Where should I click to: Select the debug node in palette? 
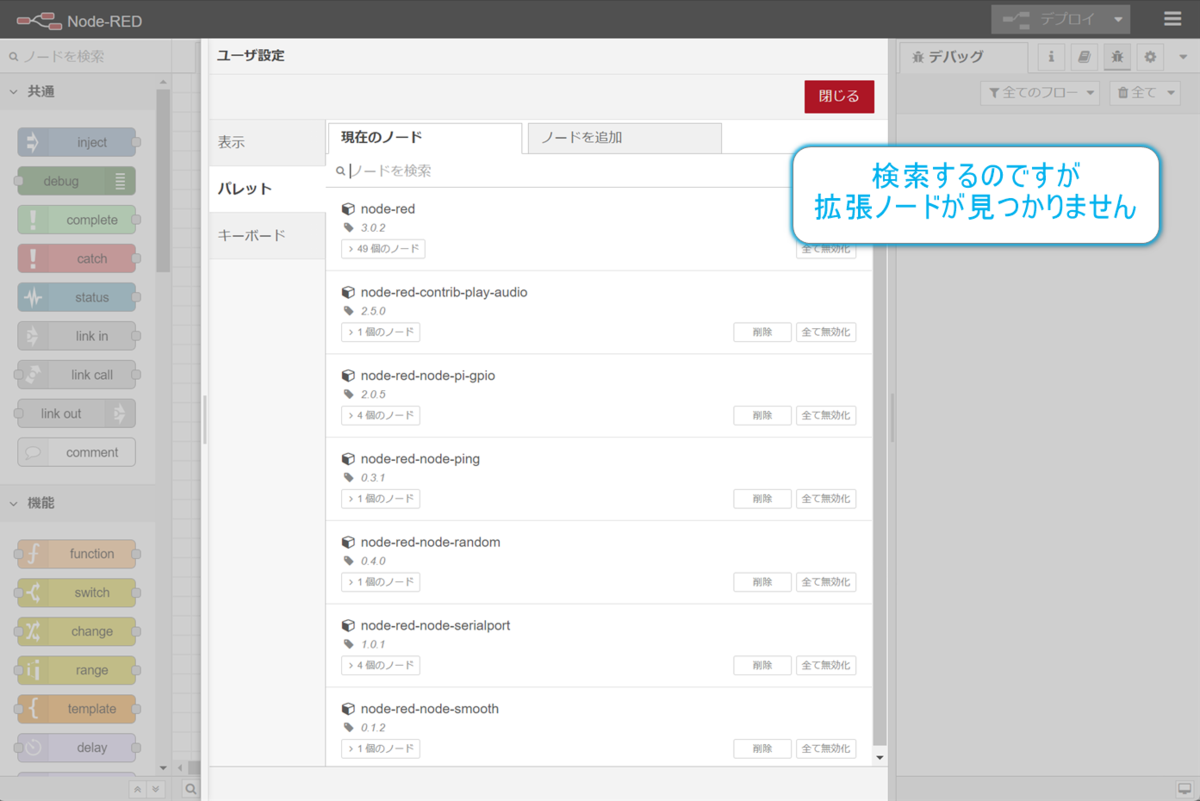tap(77, 181)
